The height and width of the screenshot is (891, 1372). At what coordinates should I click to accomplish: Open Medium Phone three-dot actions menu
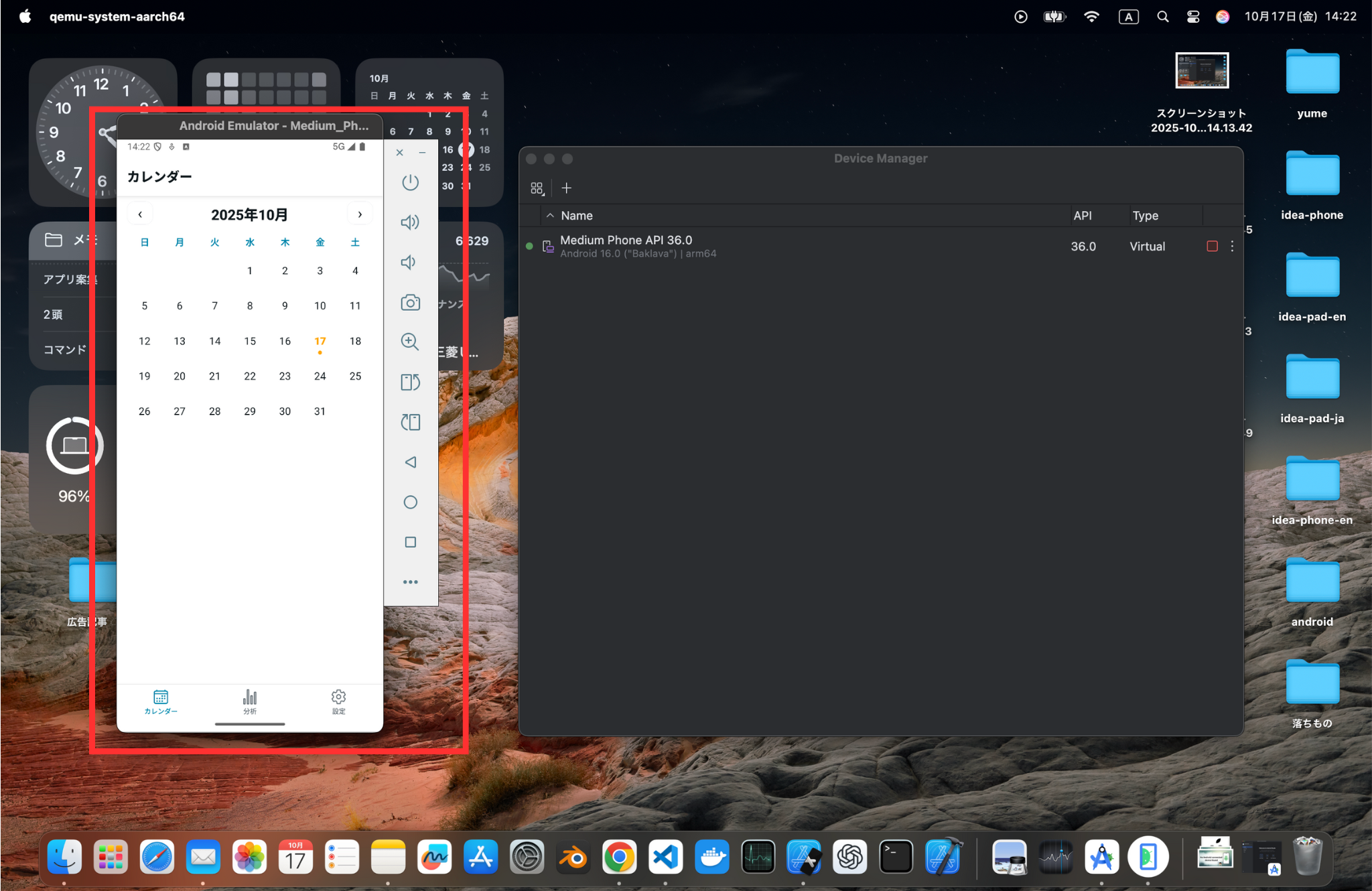pos(1232,246)
